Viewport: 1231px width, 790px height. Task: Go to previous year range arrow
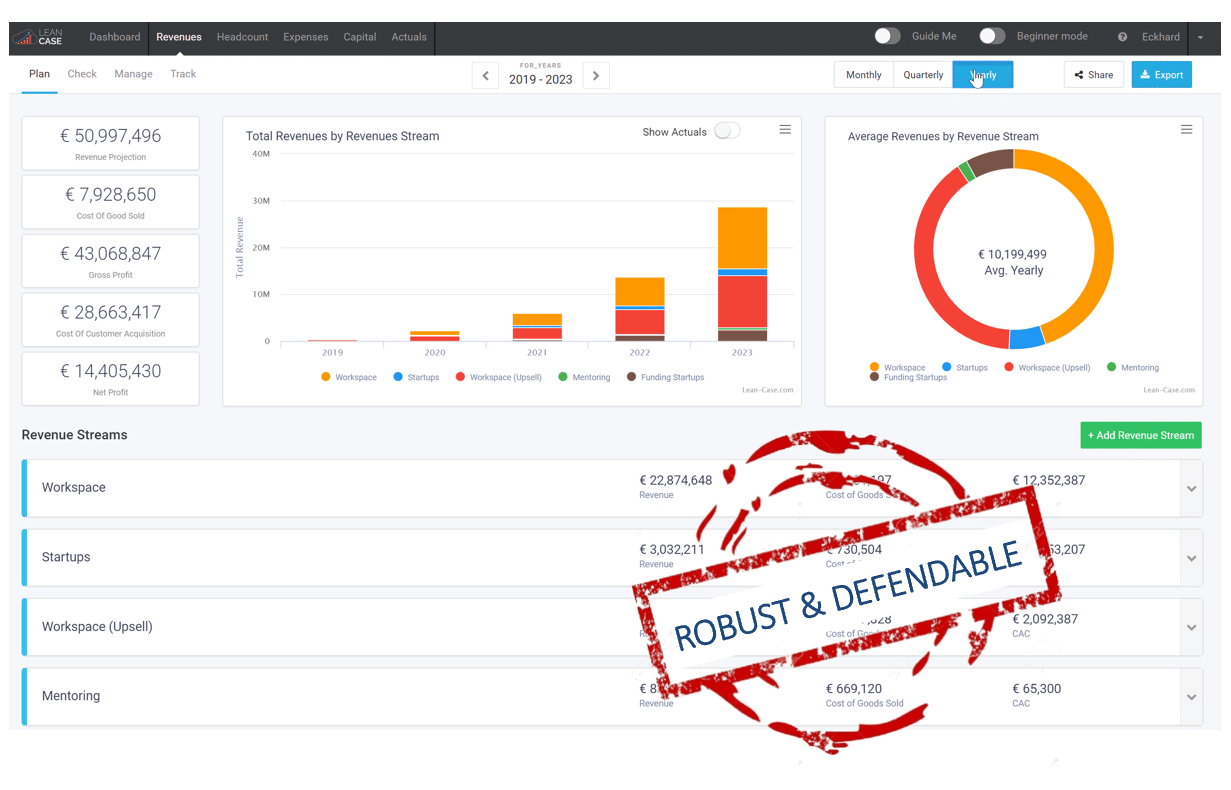(x=485, y=76)
